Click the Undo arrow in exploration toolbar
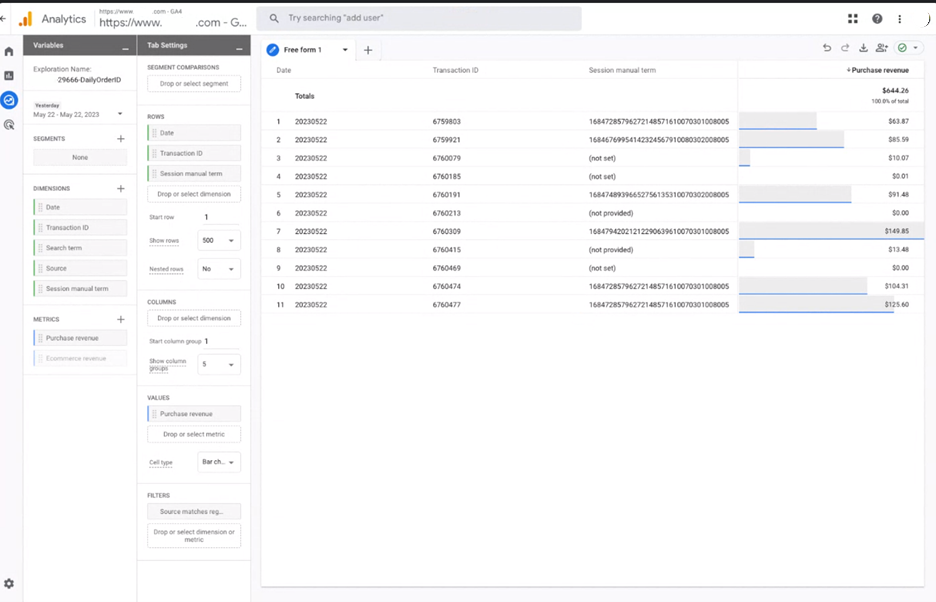This screenshot has width=936, height=602. pyautogui.click(x=827, y=48)
